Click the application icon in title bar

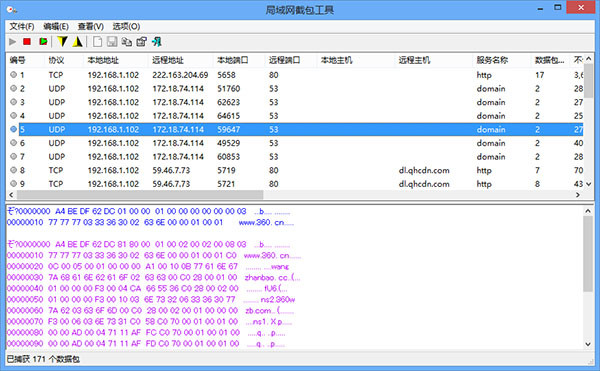(11, 9)
